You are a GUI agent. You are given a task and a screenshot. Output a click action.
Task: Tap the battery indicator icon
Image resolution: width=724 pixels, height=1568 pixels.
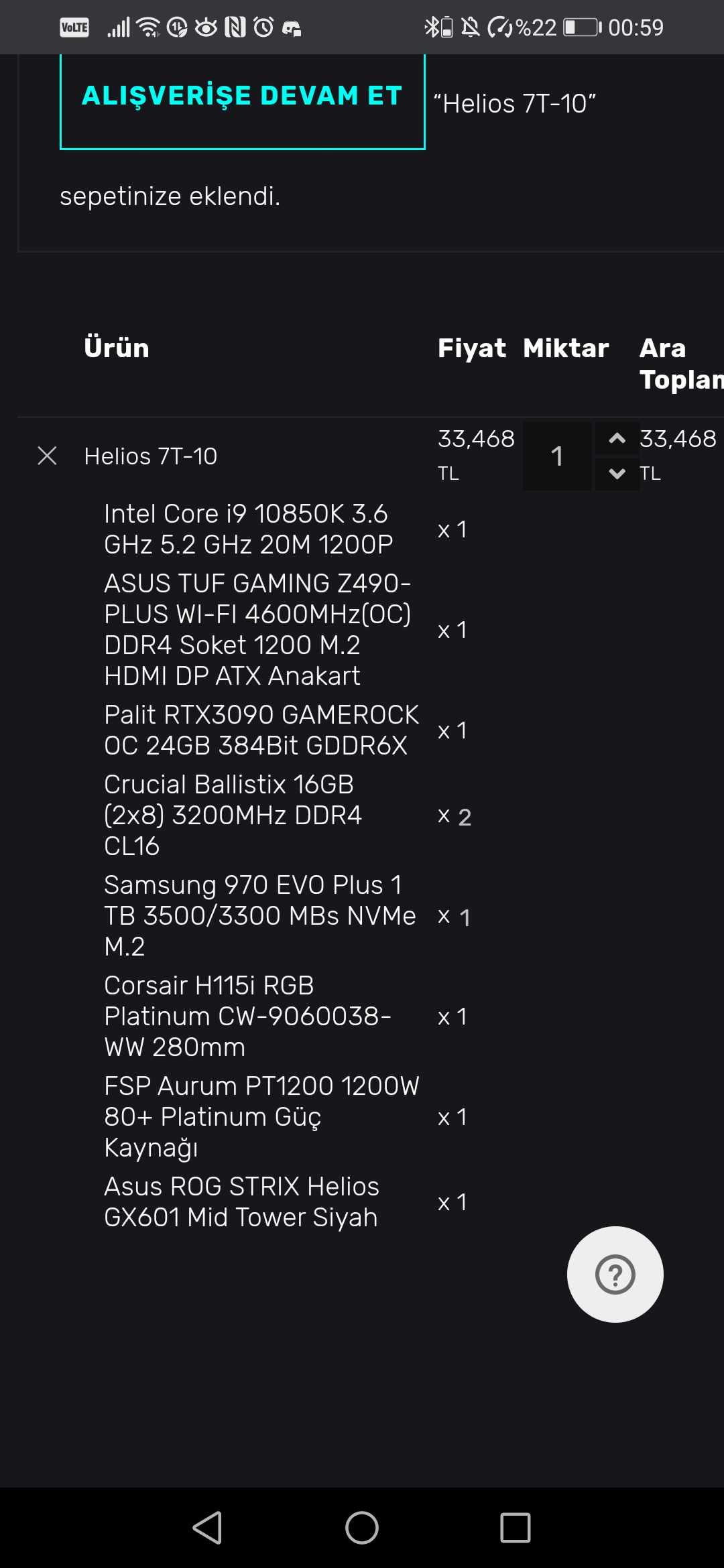click(x=581, y=27)
